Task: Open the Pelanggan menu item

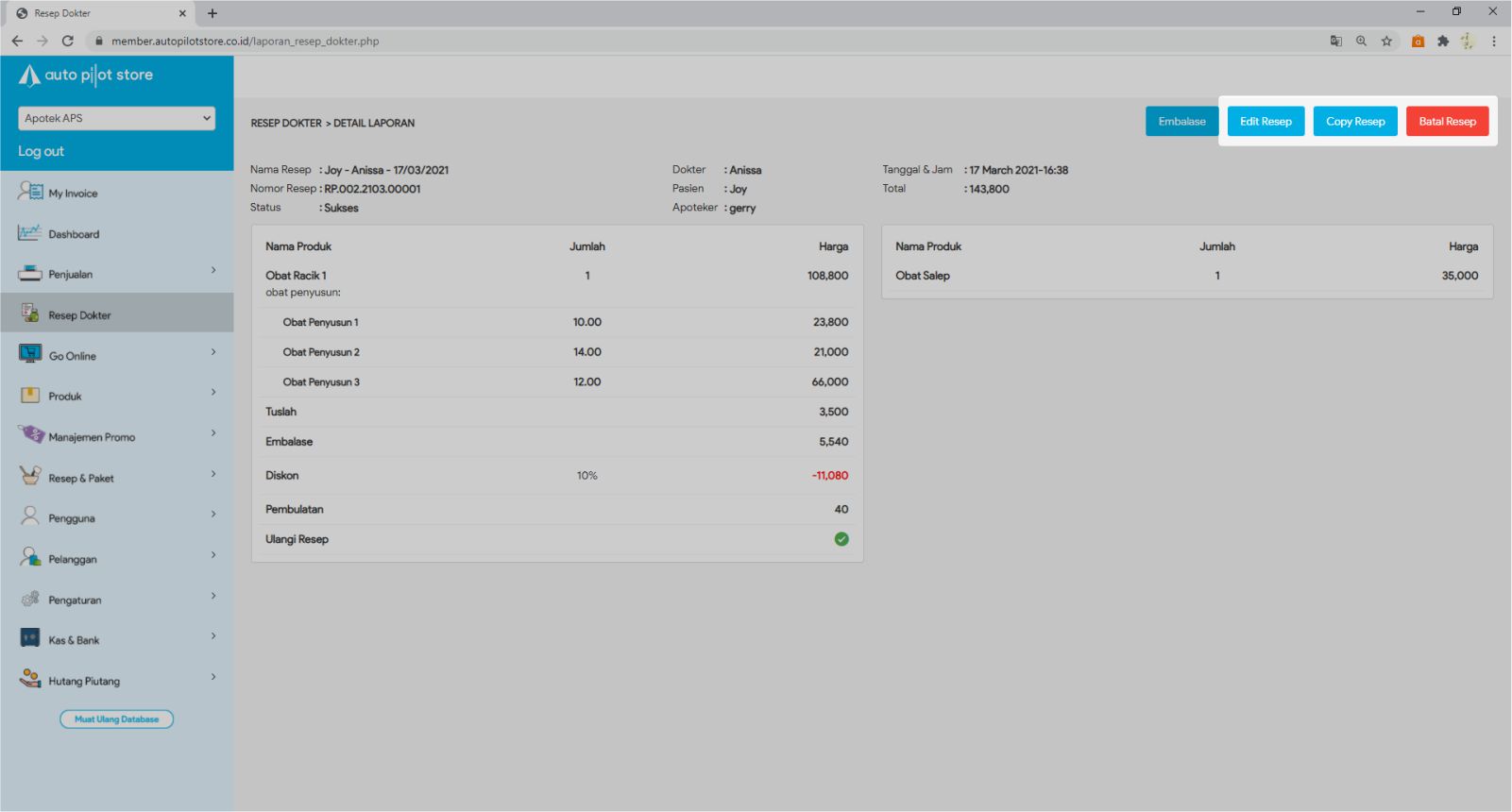Action: coord(73,559)
